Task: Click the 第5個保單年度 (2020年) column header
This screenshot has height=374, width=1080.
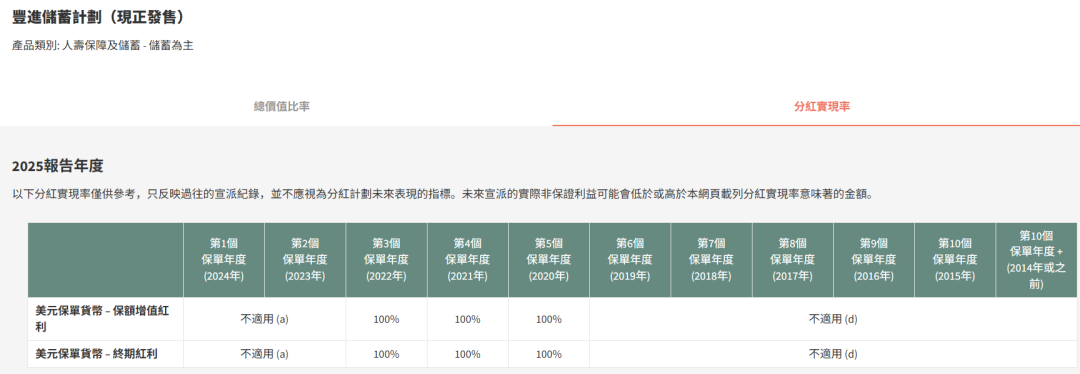Action: click(x=549, y=260)
